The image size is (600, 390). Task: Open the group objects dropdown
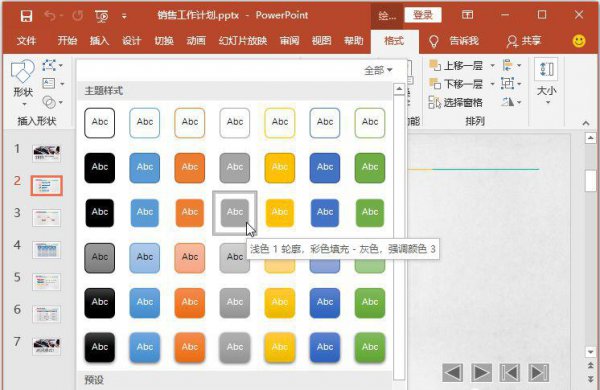[x=512, y=83]
